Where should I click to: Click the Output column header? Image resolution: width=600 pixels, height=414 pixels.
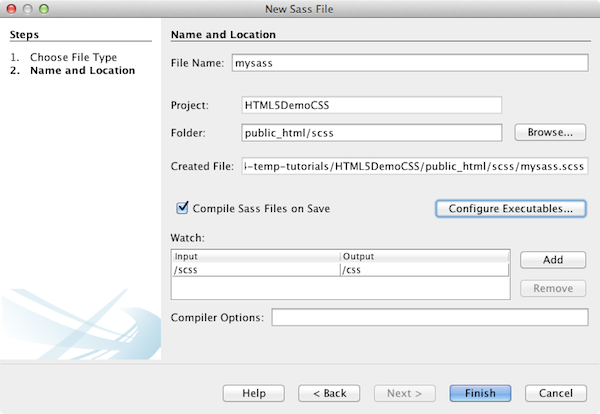424,256
